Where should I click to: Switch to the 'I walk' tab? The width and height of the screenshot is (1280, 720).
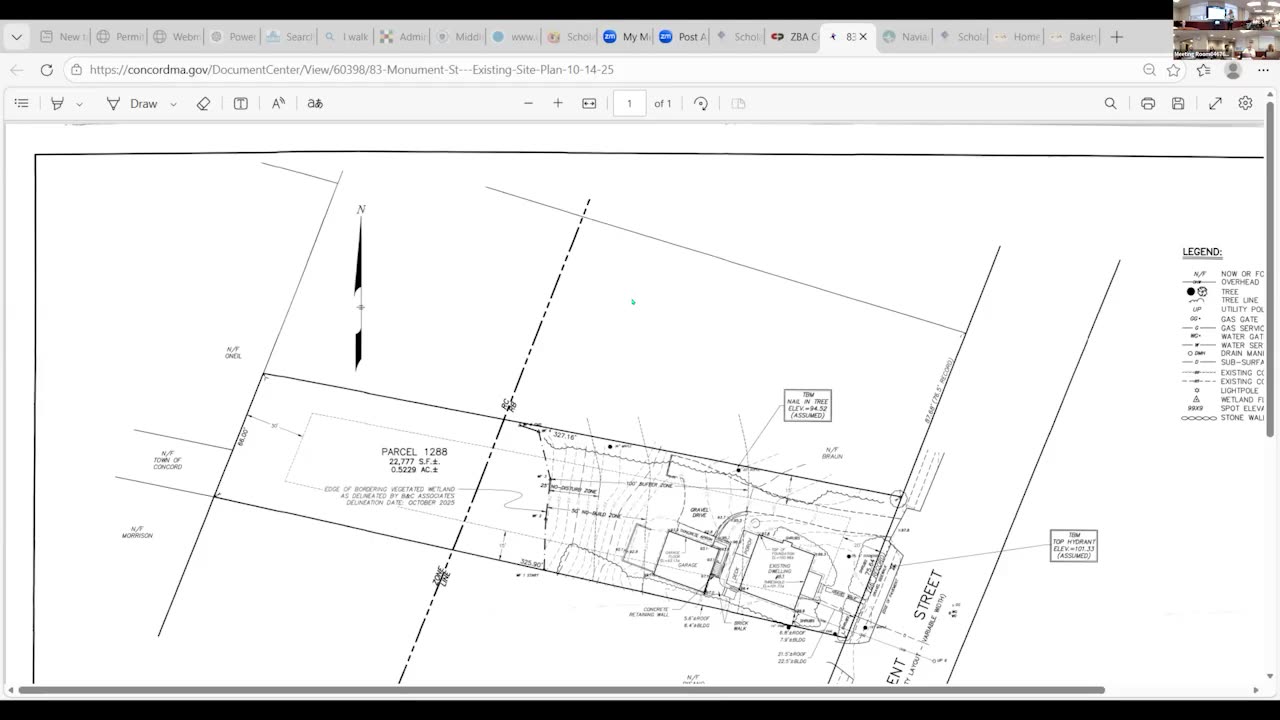pyautogui.click(x=346, y=37)
